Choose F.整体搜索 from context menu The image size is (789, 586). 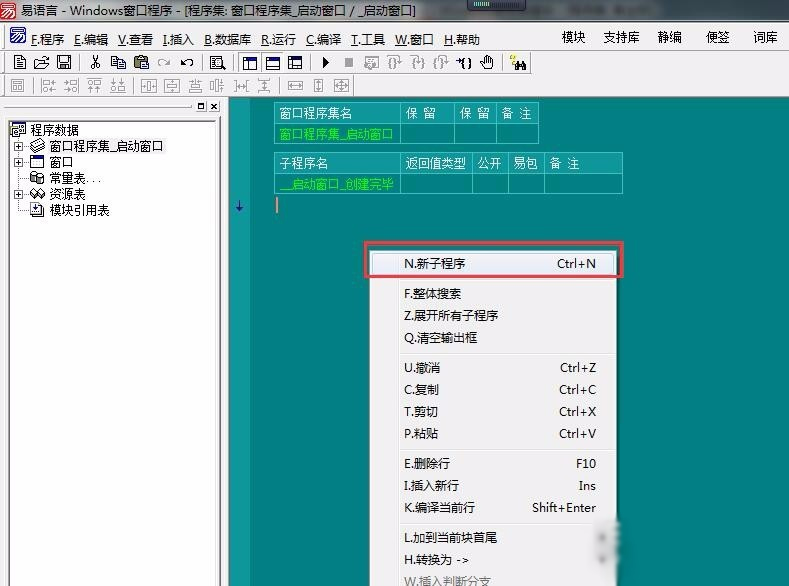(x=493, y=293)
